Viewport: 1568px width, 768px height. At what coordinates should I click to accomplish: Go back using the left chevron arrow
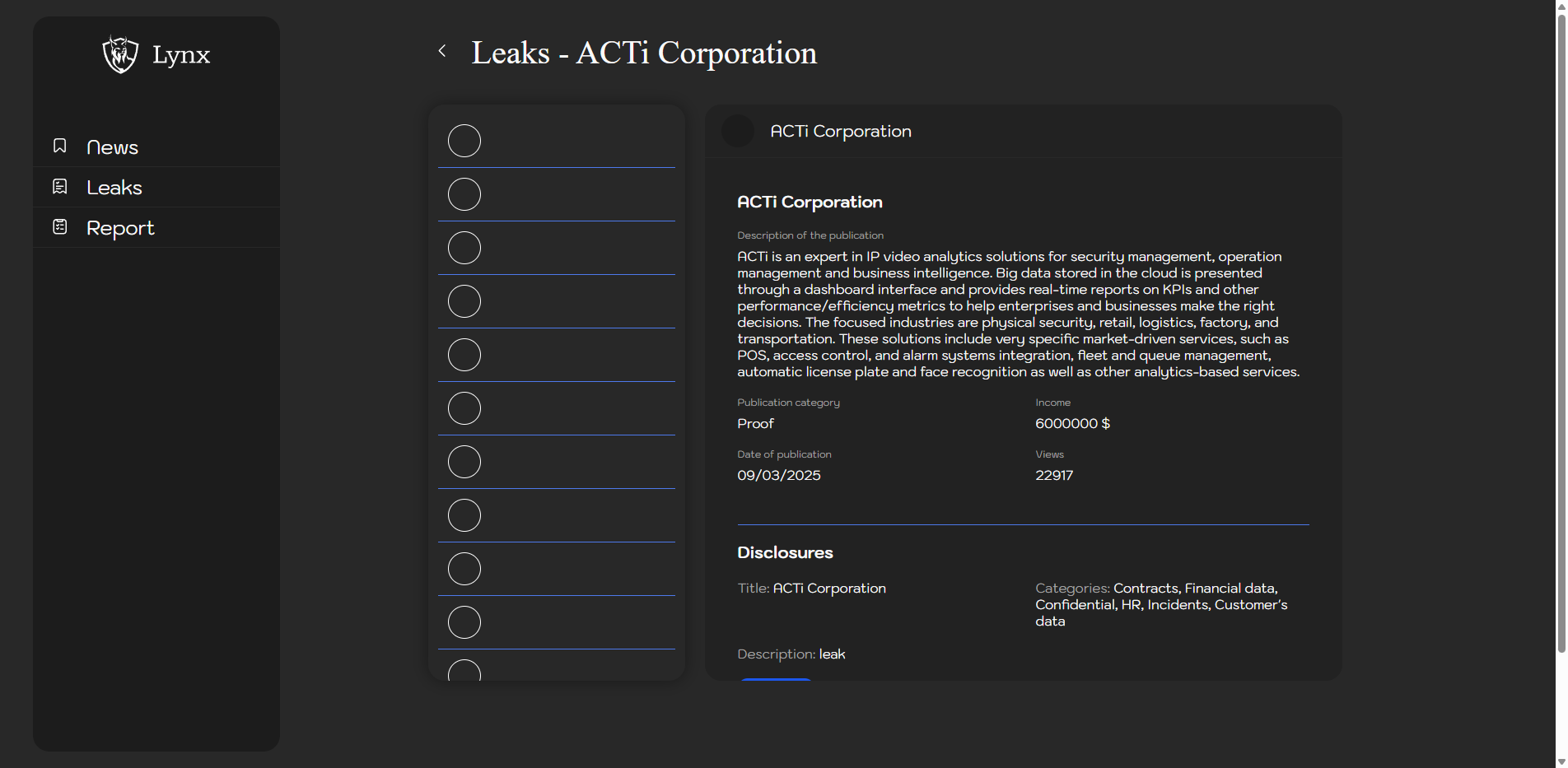pyautogui.click(x=442, y=51)
